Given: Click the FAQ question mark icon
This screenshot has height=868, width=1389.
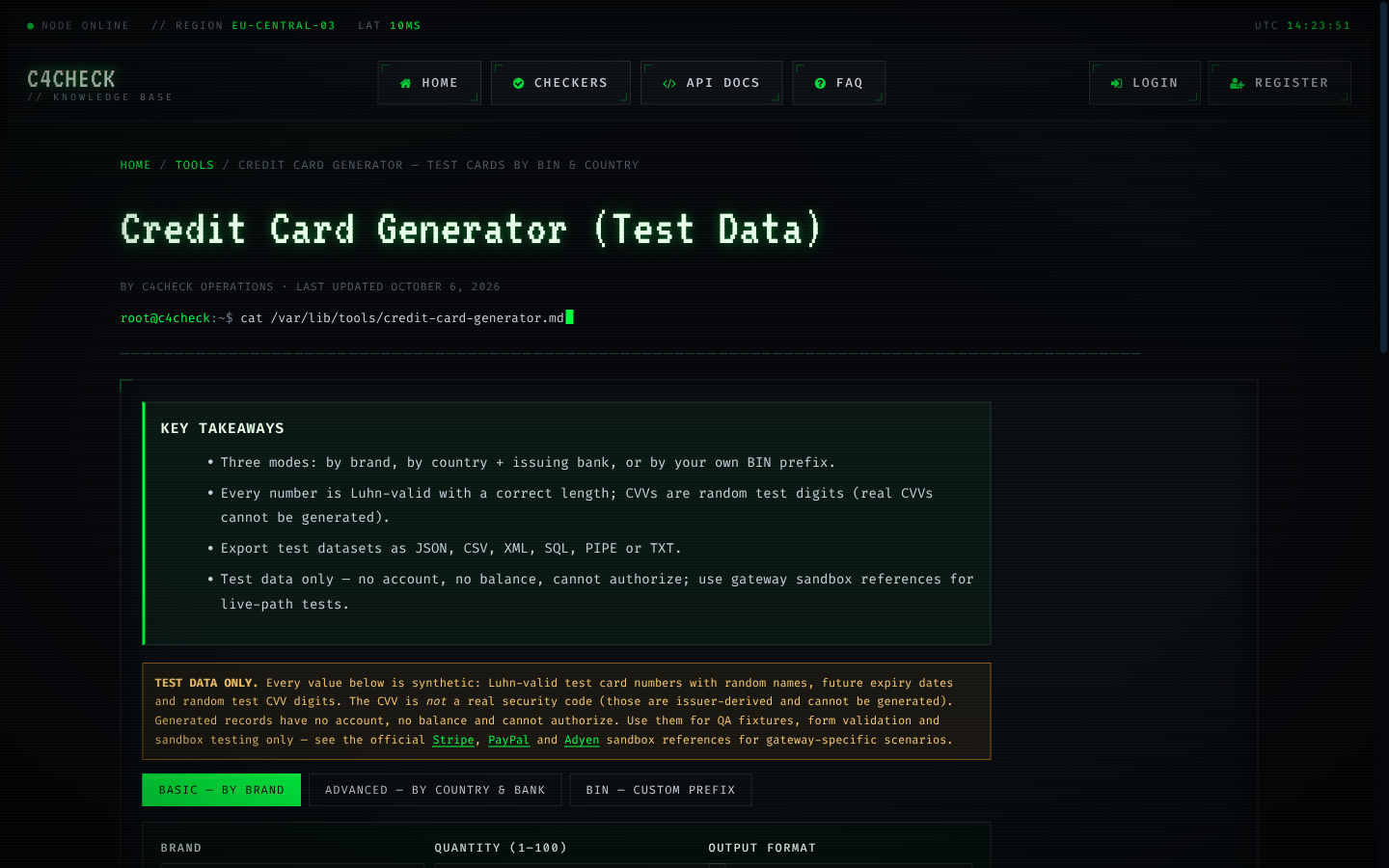Looking at the screenshot, I should (820, 83).
